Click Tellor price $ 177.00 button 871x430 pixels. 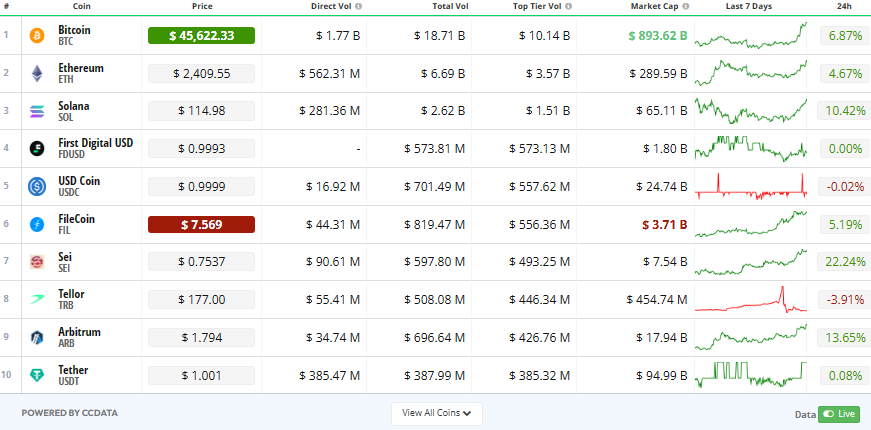tap(201, 299)
